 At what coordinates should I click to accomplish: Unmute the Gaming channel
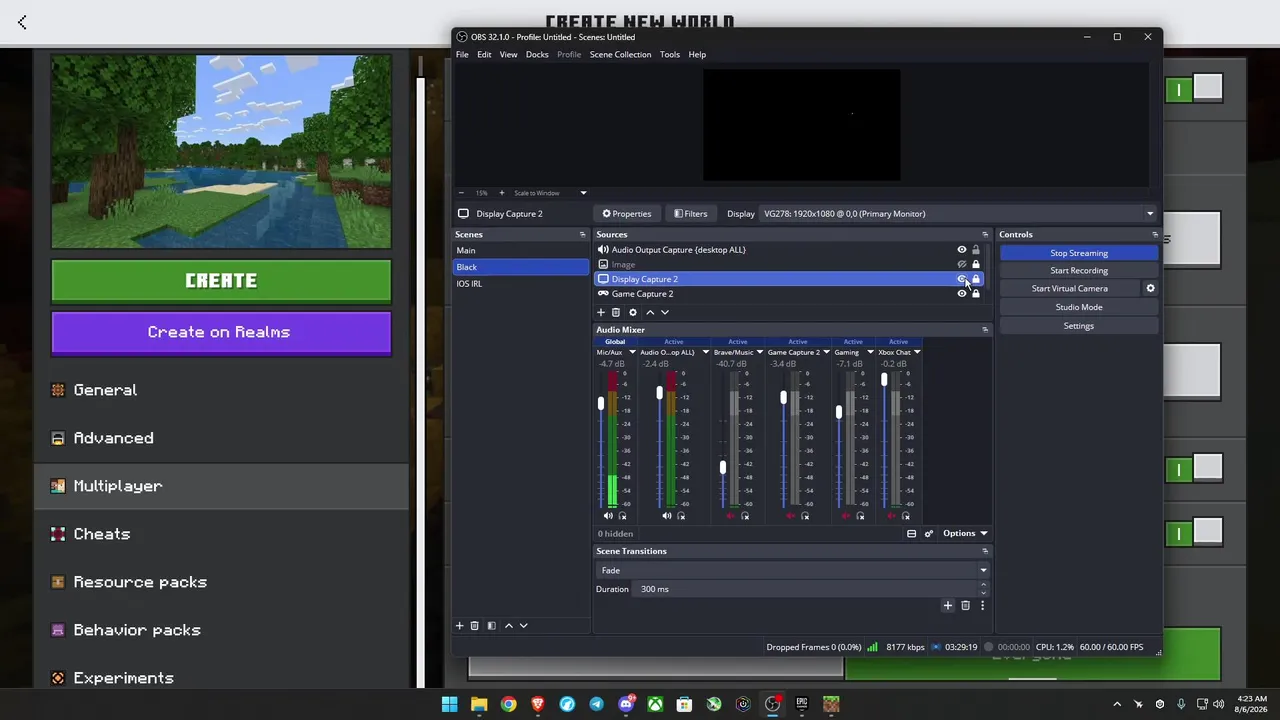(x=846, y=516)
